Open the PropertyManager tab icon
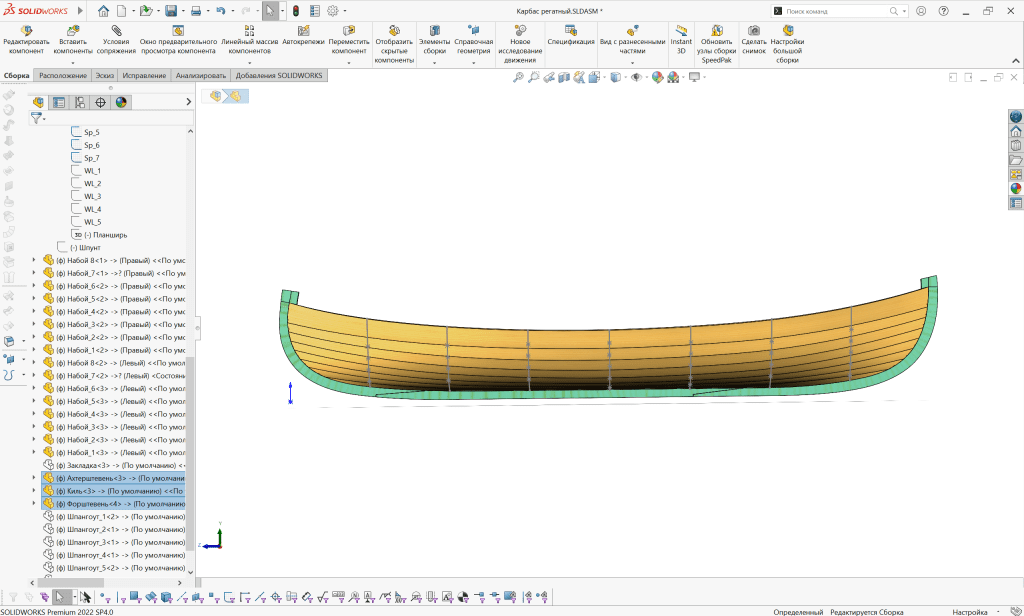 tap(59, 102)
